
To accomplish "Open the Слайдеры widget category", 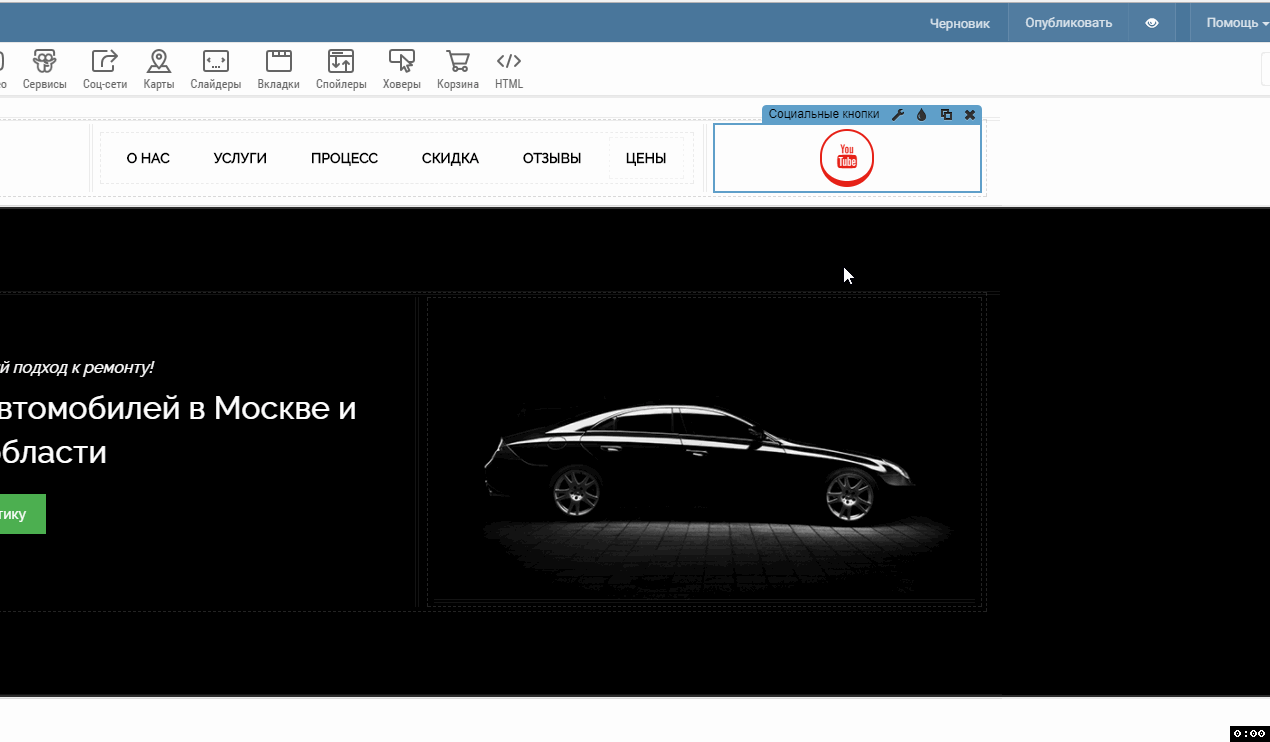I will click(x=216, y=70).
